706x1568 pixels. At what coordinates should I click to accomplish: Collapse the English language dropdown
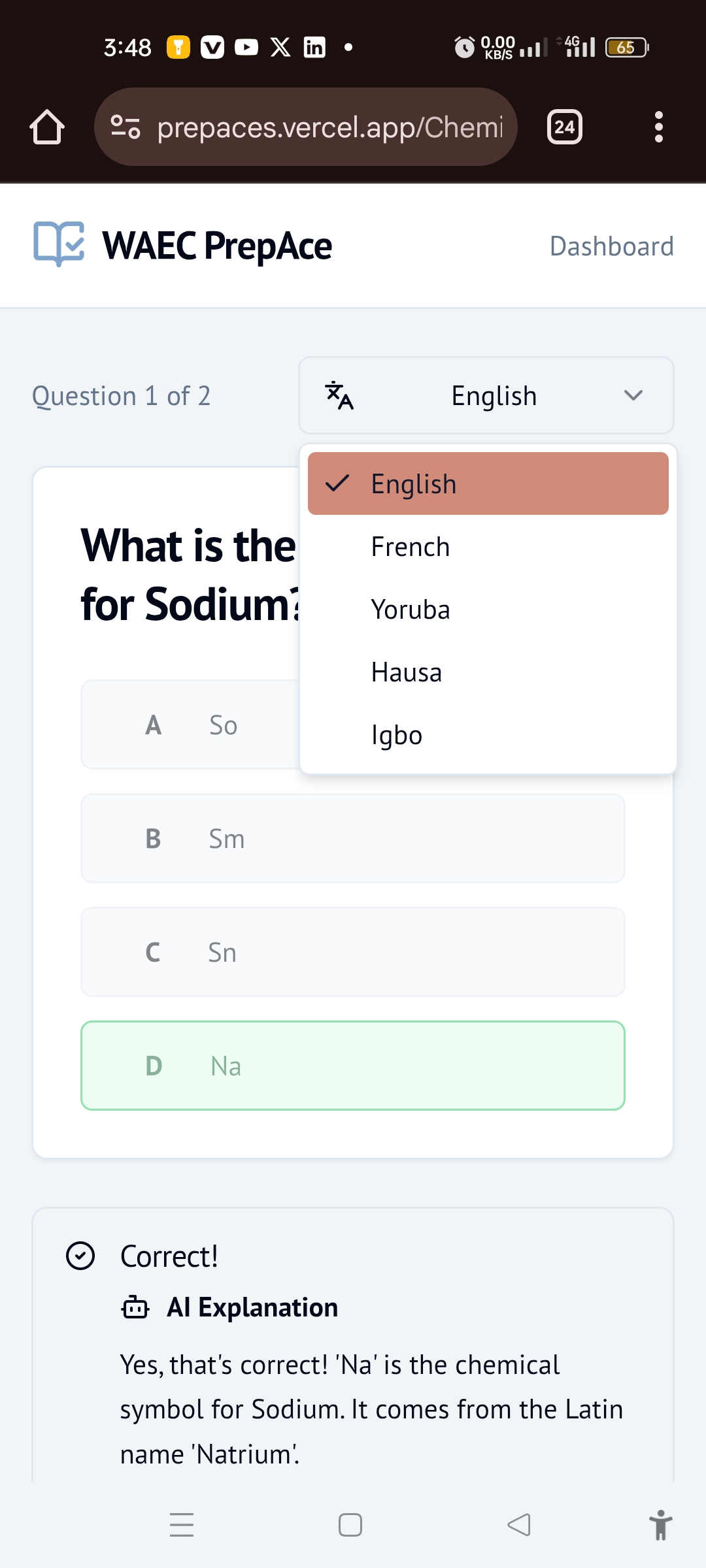633,395
